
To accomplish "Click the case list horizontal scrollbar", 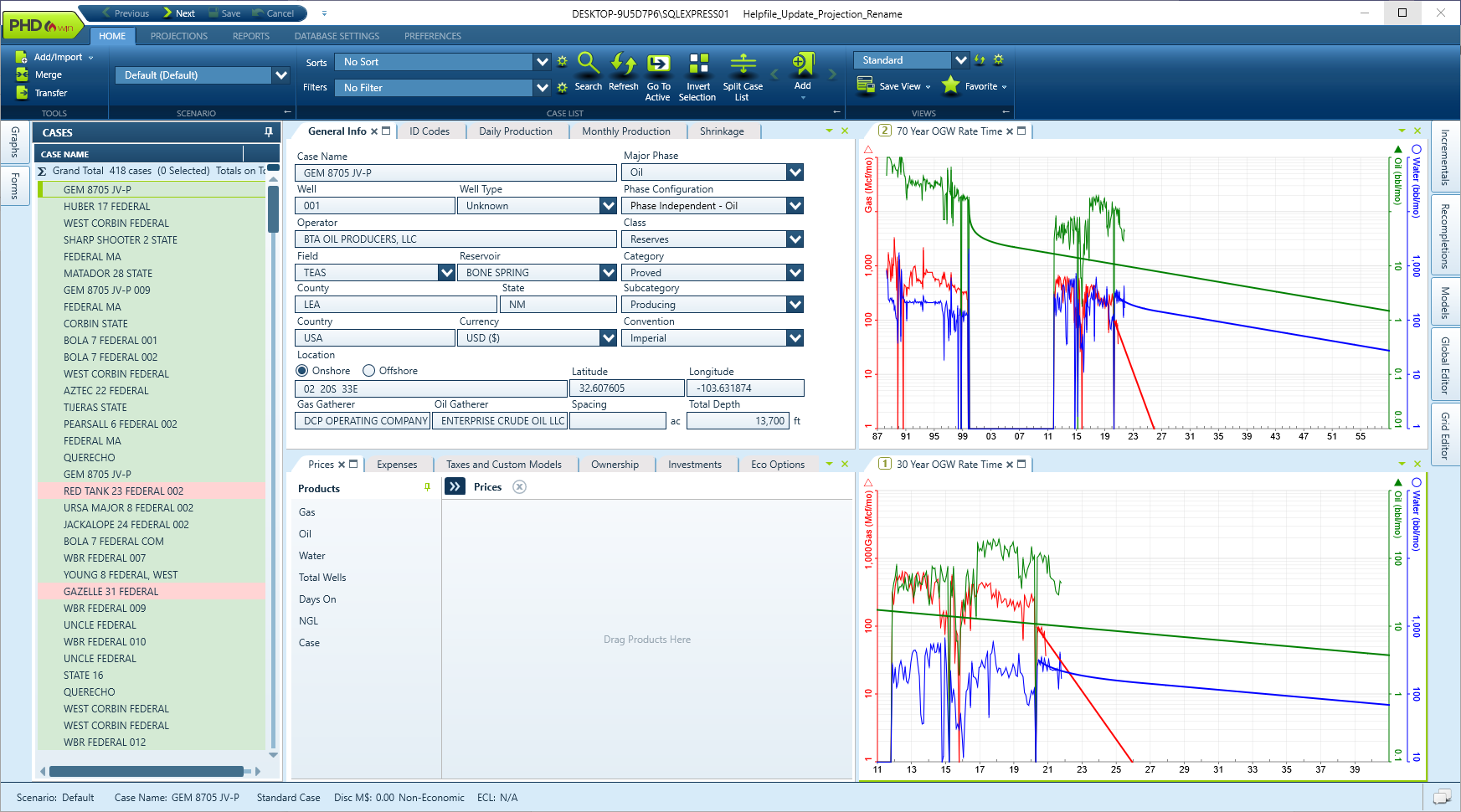I will click(x=147, y=771).
